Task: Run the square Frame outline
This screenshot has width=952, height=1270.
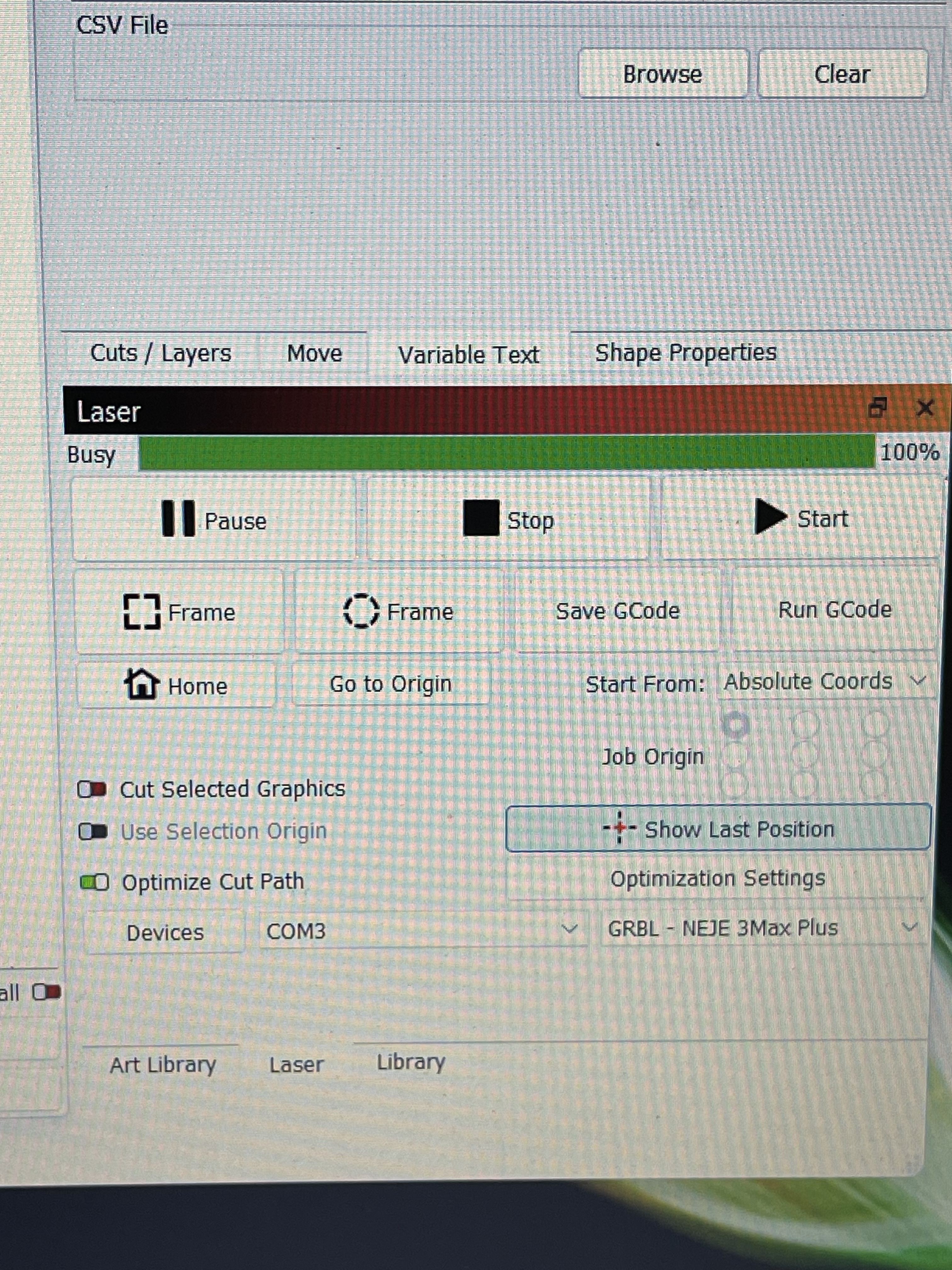Action: click(x=180, y=612)
